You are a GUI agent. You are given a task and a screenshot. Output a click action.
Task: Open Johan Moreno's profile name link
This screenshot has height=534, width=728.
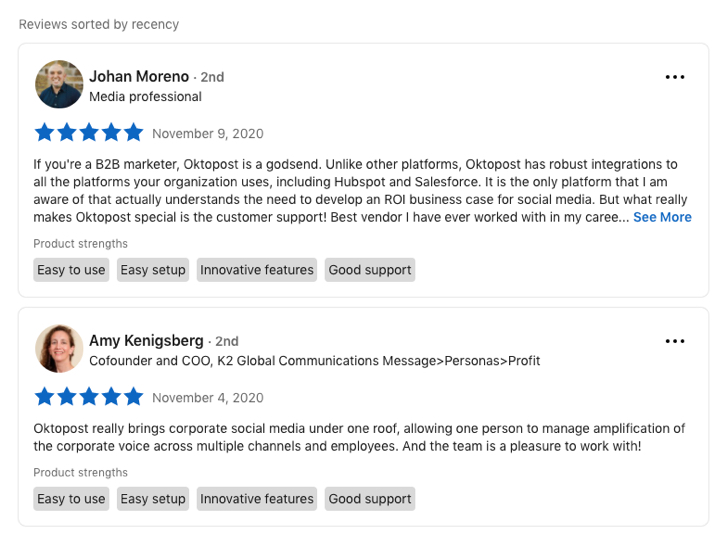pos(139,76)
